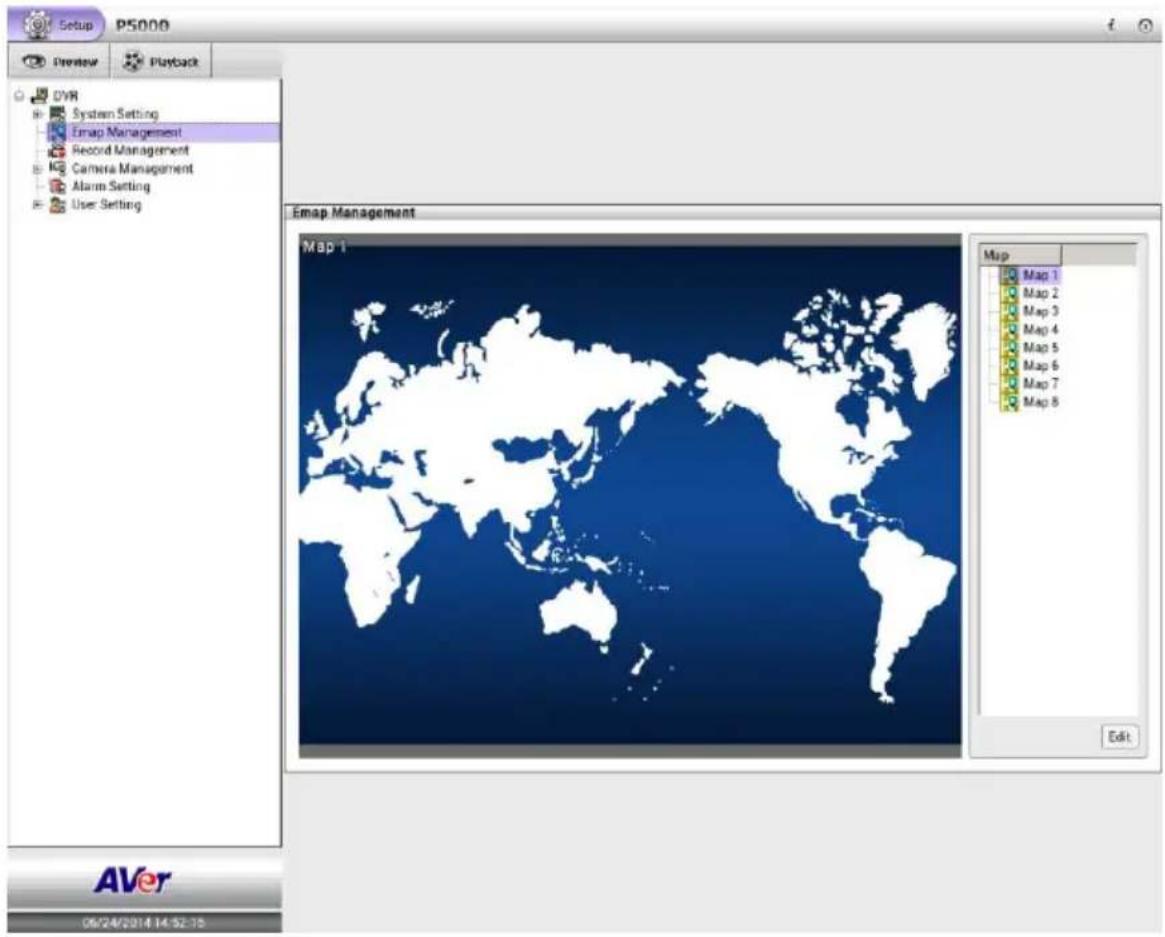The image size is (1165, 937).
Task: Click the DVR device icon
Action: click(39, 95)
